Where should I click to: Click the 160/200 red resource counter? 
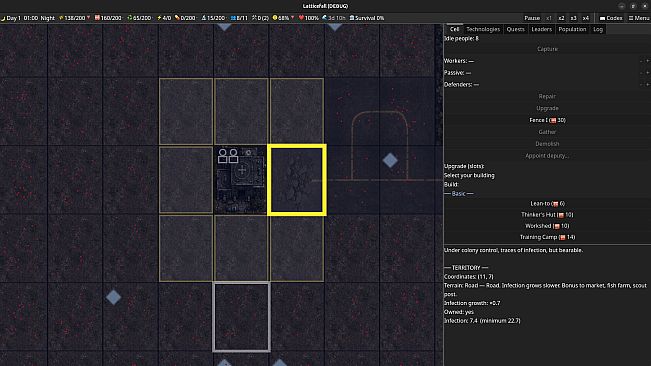(108, 18)
